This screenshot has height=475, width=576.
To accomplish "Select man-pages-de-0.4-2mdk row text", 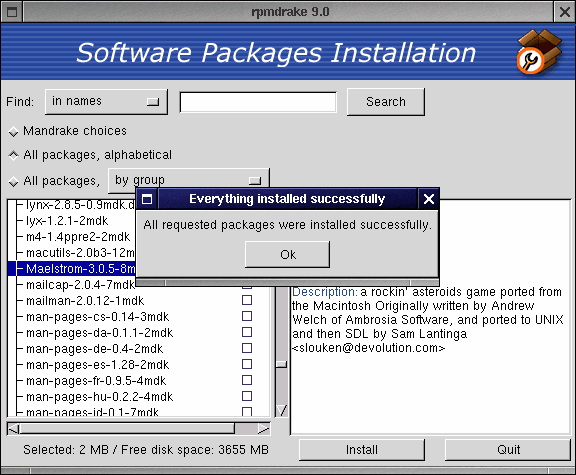I will click(94, 349).
